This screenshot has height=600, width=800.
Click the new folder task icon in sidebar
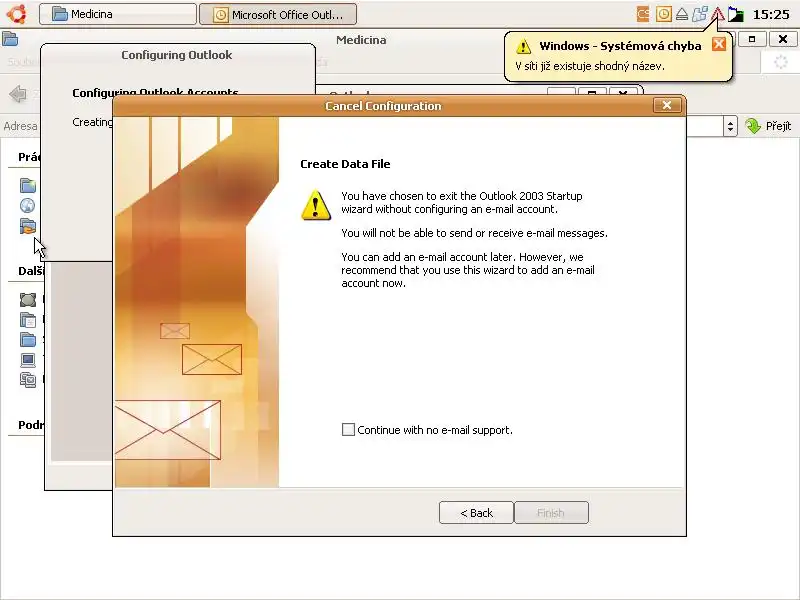pyautogui.click(x=28, y=185)
